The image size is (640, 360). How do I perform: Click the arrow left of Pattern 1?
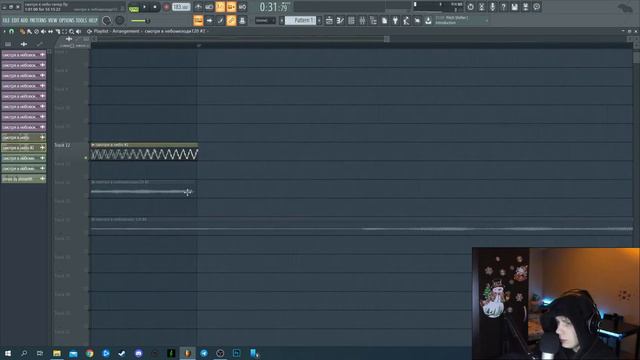[x=282, y=20]
